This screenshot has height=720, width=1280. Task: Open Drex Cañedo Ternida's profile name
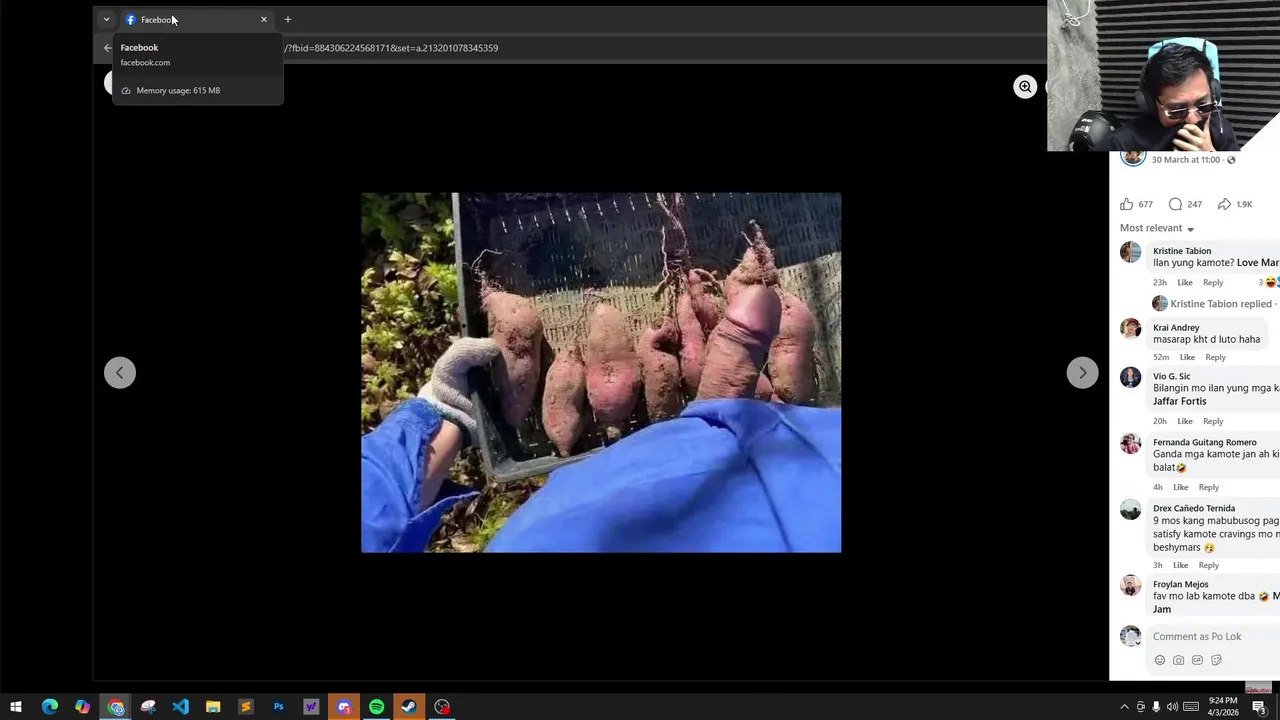pos(1194,508)
